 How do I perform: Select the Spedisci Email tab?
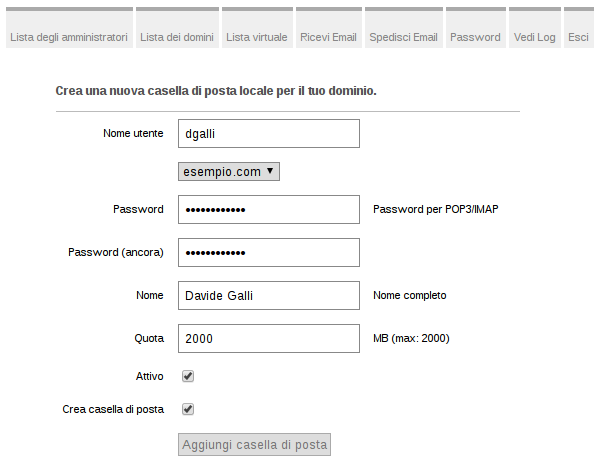[403, 37]
